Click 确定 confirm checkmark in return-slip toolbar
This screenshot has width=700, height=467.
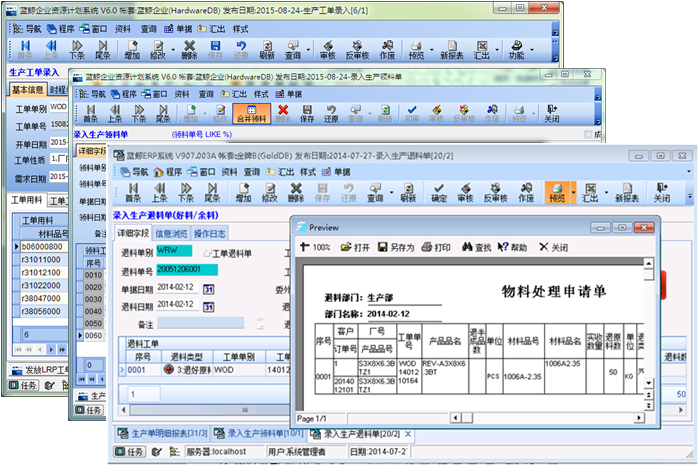pyautogui.click(x=439, y=192)
